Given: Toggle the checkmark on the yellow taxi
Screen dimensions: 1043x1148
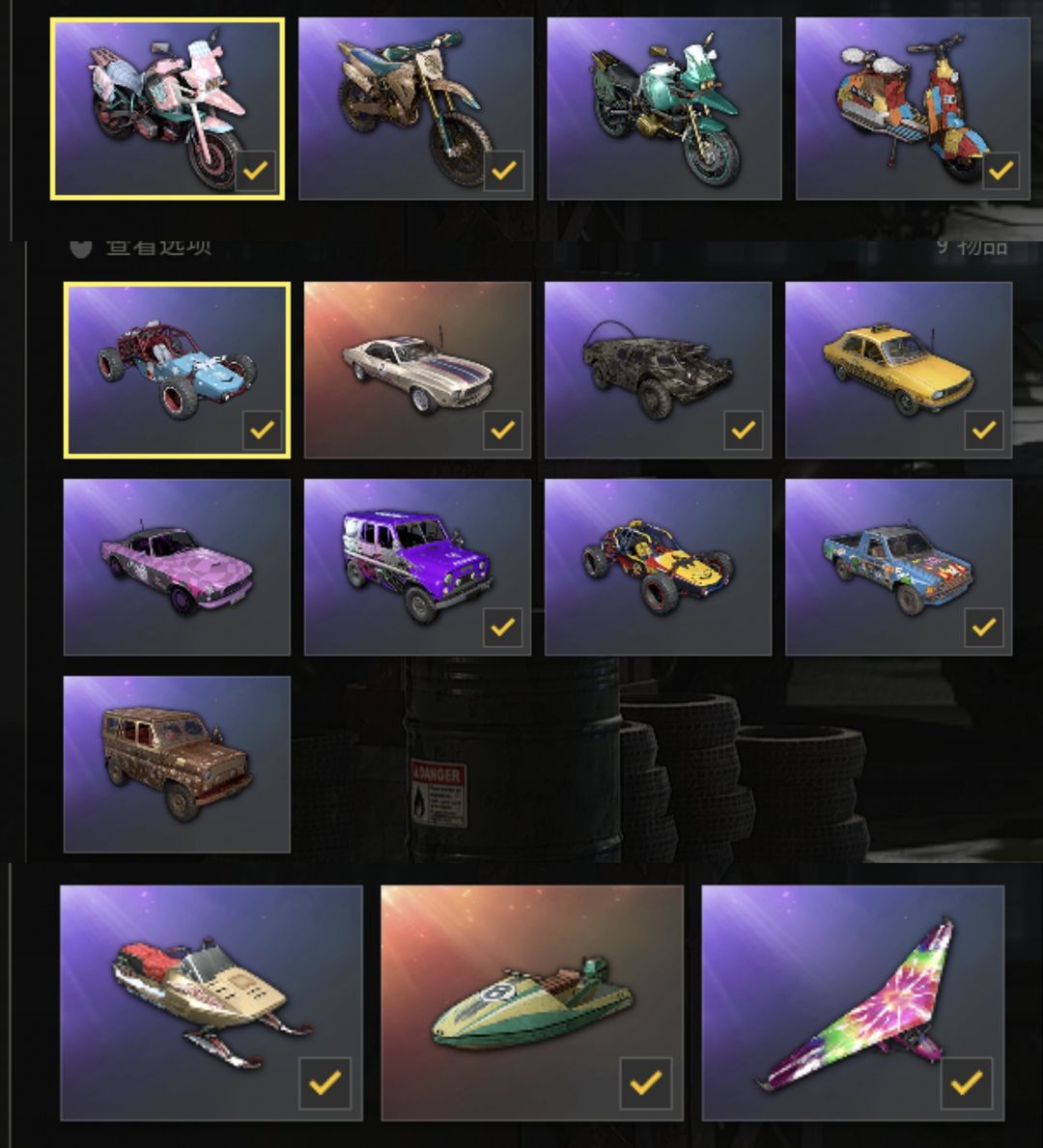Looking at the screenshot, I should tap(984, 430).
